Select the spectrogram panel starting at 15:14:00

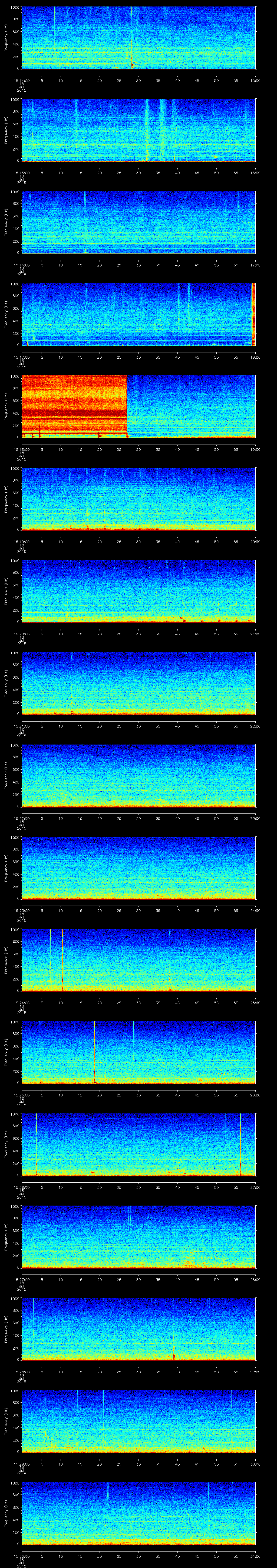(139, 38)
